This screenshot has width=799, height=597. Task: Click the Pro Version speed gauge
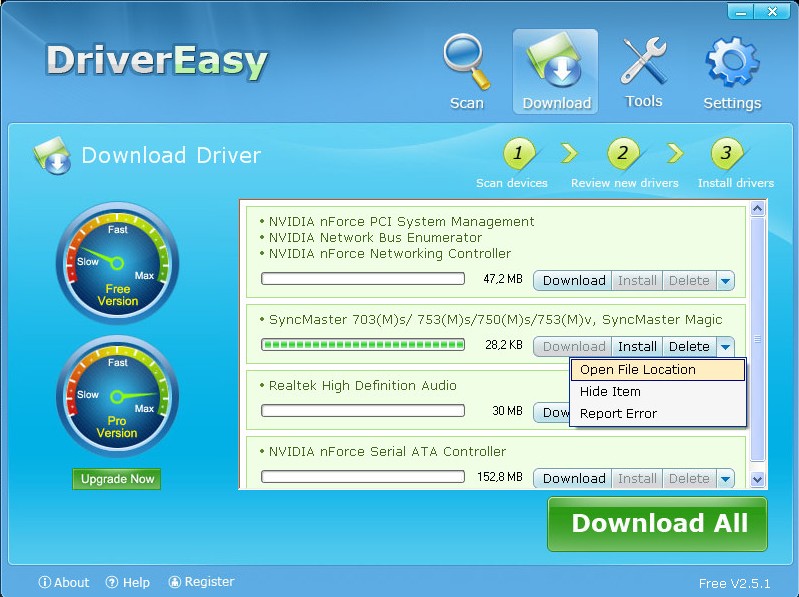coord(117,396)
